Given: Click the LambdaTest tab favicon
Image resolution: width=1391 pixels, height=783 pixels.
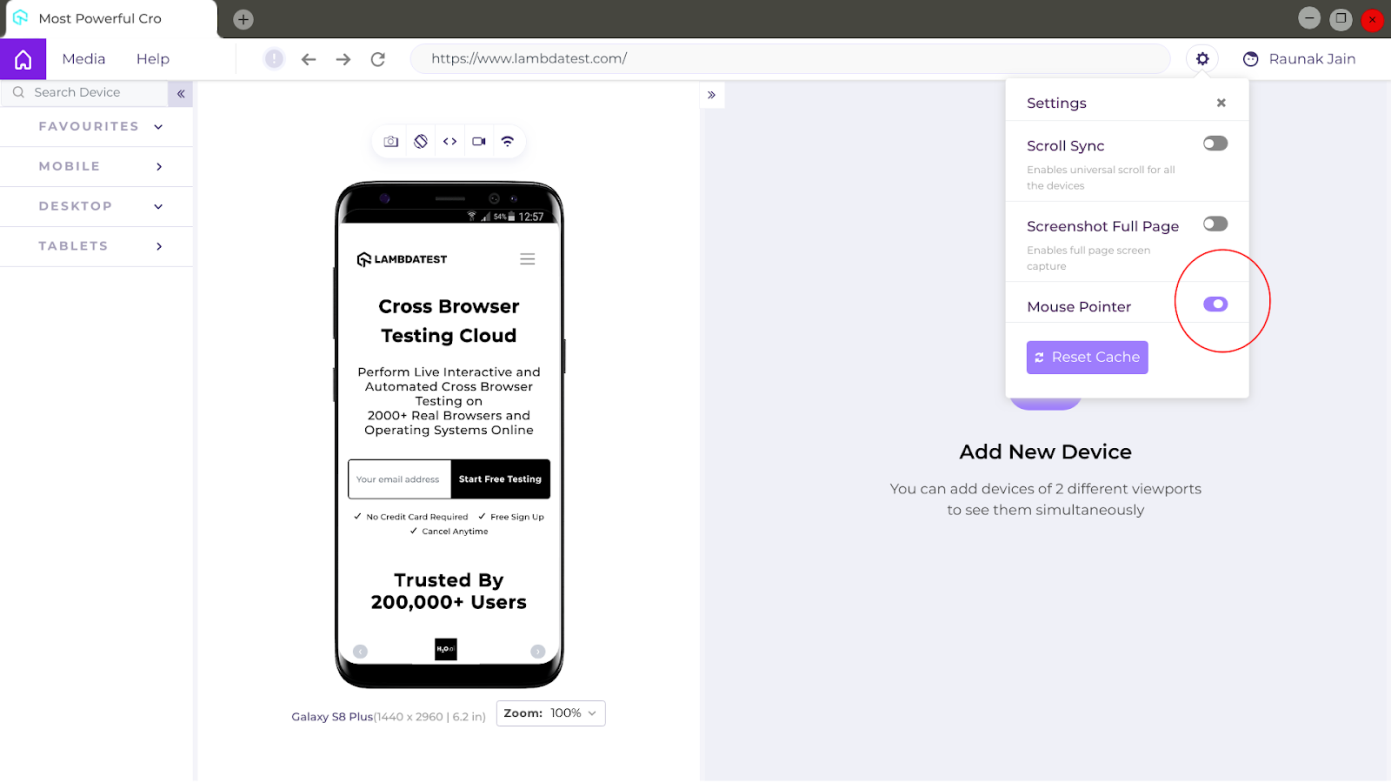Looking at the screenshot, I should point(20,18).
